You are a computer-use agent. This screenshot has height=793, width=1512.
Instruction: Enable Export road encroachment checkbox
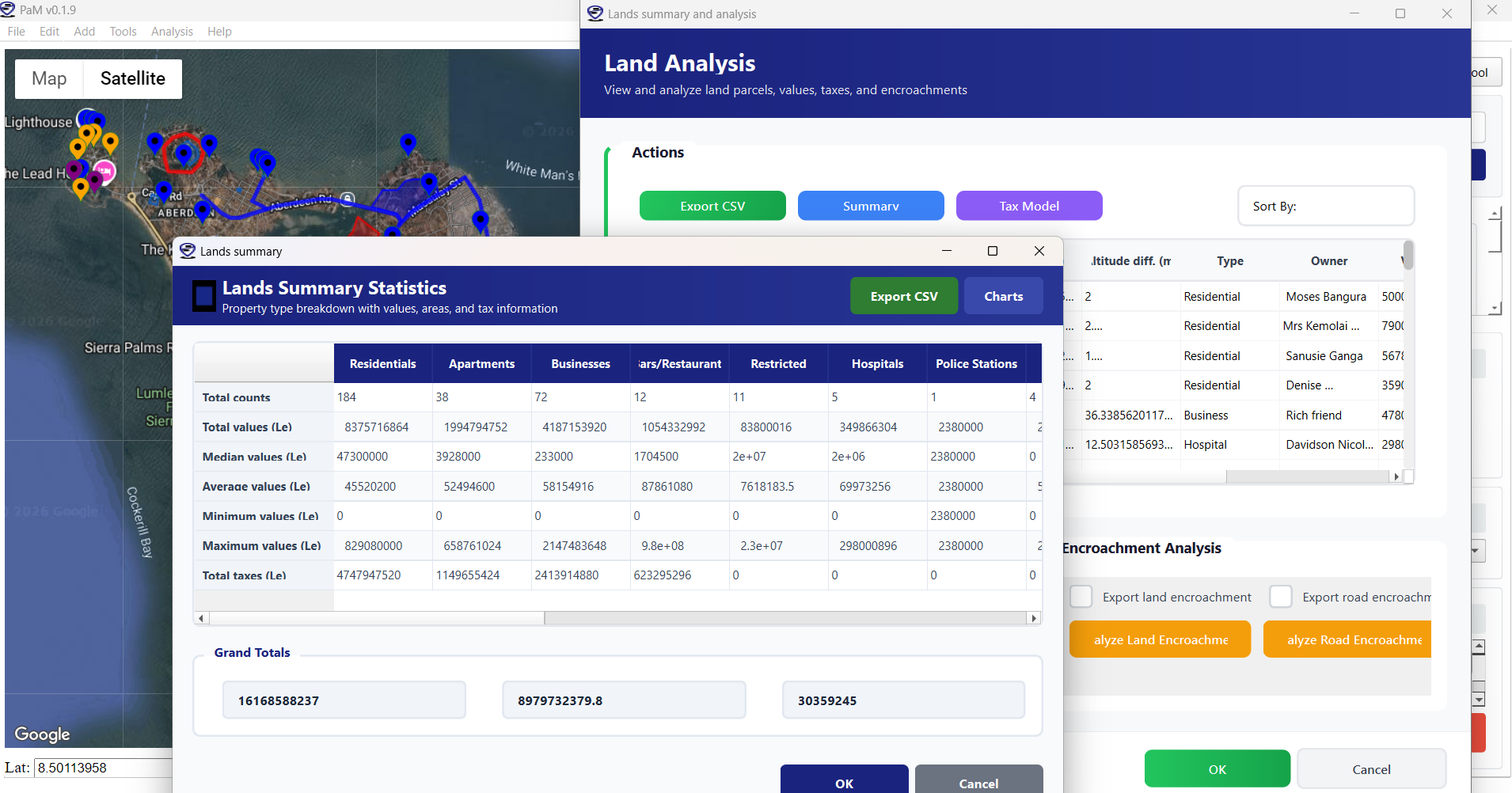pyautogui.click(x=1281, y=596)
